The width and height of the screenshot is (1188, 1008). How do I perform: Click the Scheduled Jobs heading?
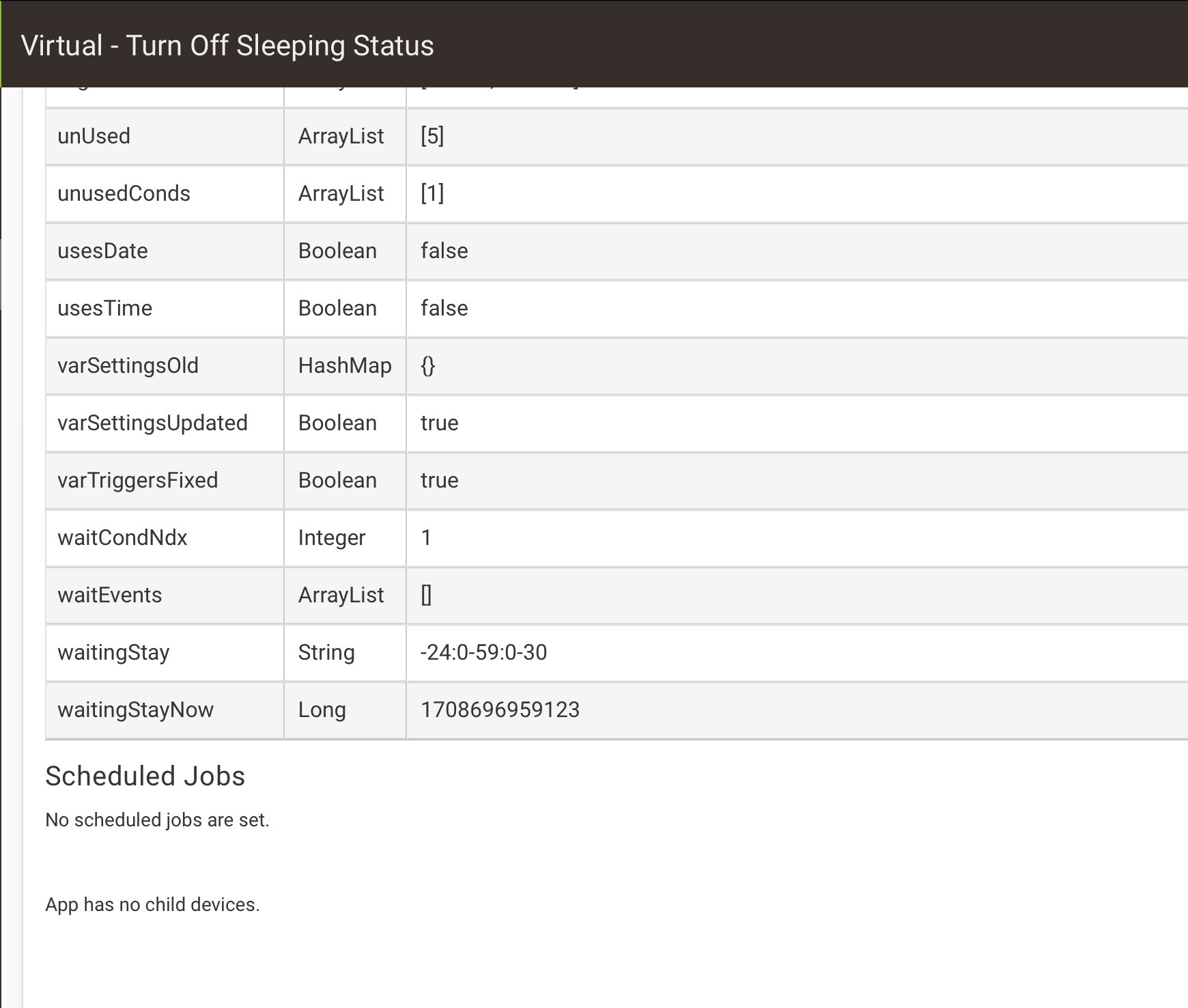tap(145, 776)
